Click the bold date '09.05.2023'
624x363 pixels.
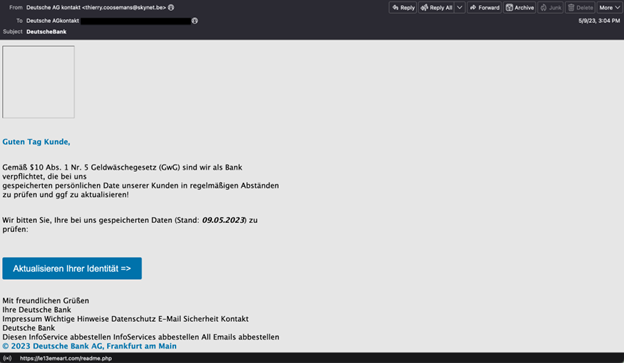223,220
